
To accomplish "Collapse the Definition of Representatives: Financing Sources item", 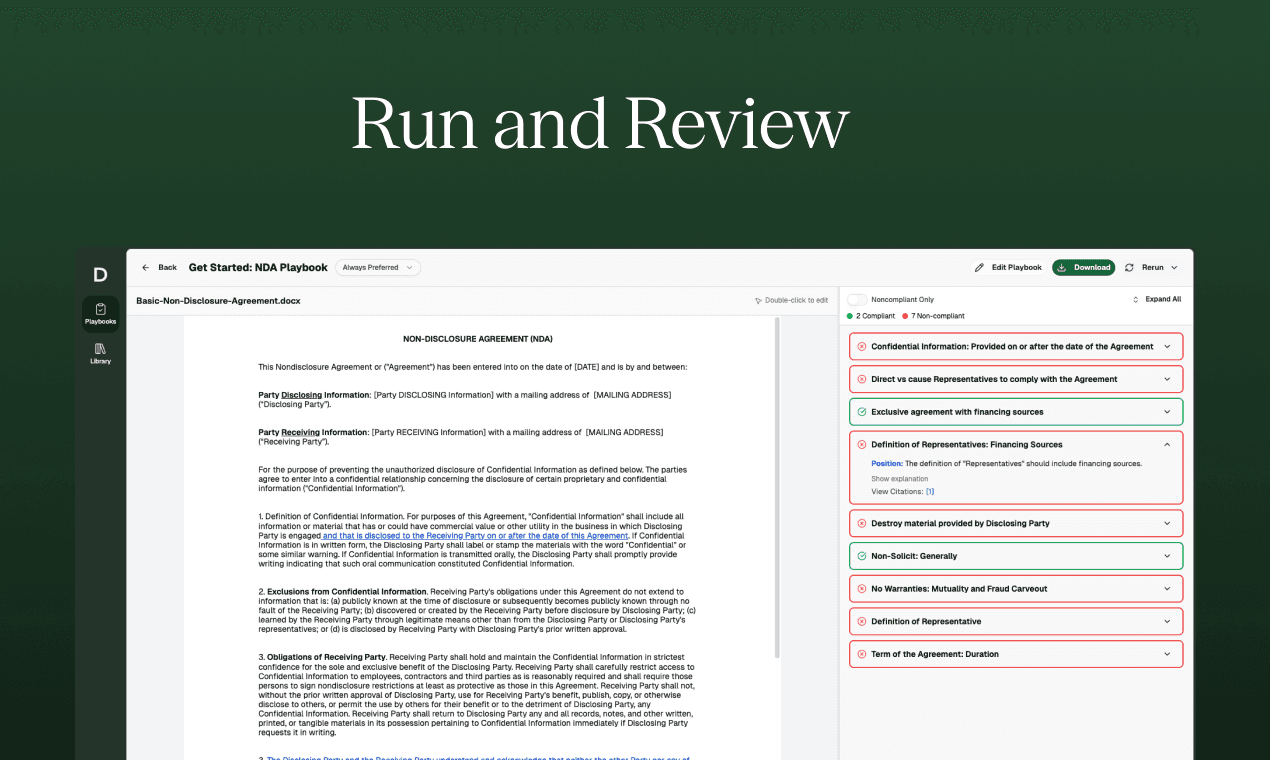I will pos(1167,445).
